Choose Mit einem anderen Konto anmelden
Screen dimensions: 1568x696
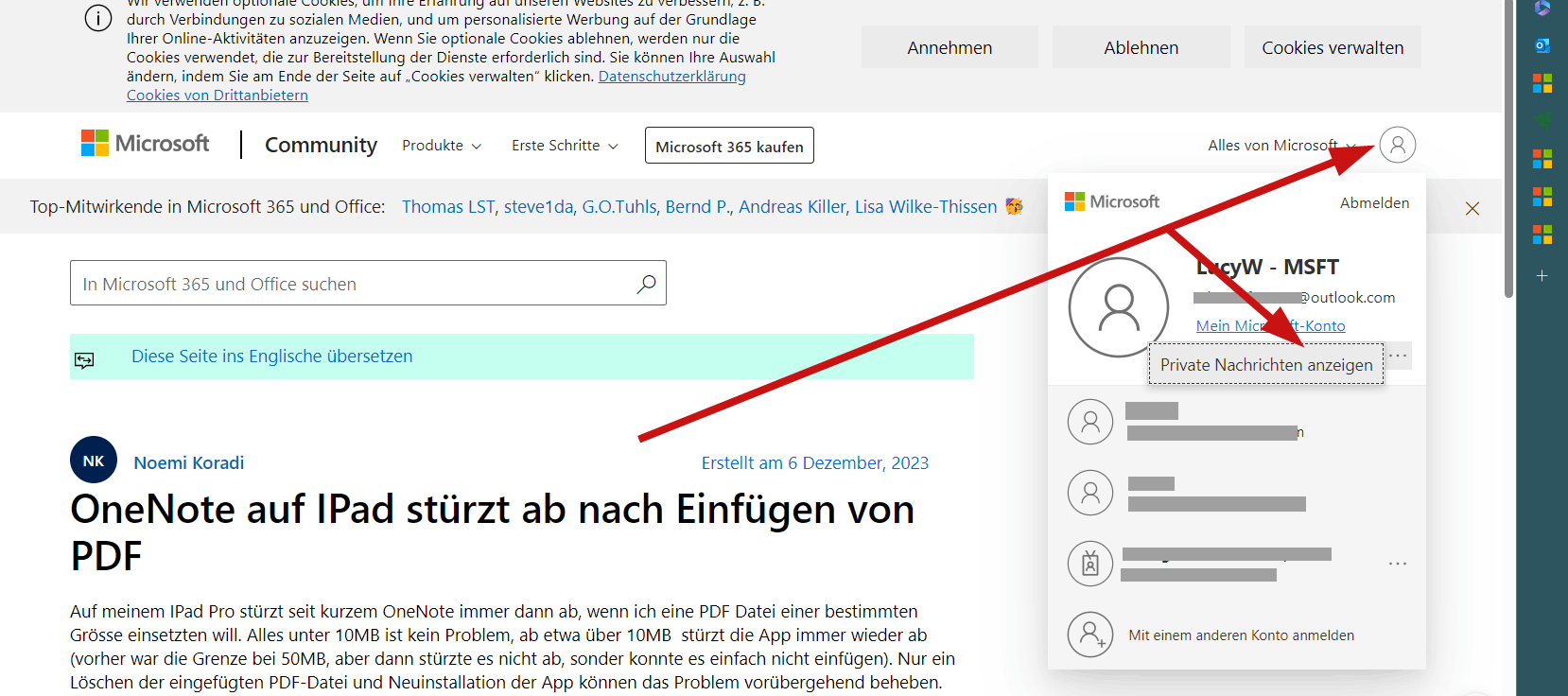click(1241, 635)
